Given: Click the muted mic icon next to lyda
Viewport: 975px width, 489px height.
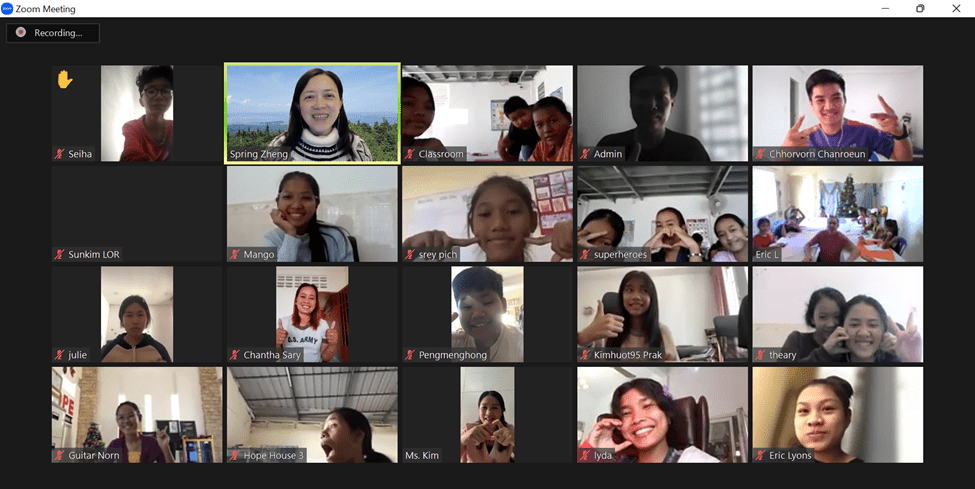Looking at the screenshot, I should 585,456.
